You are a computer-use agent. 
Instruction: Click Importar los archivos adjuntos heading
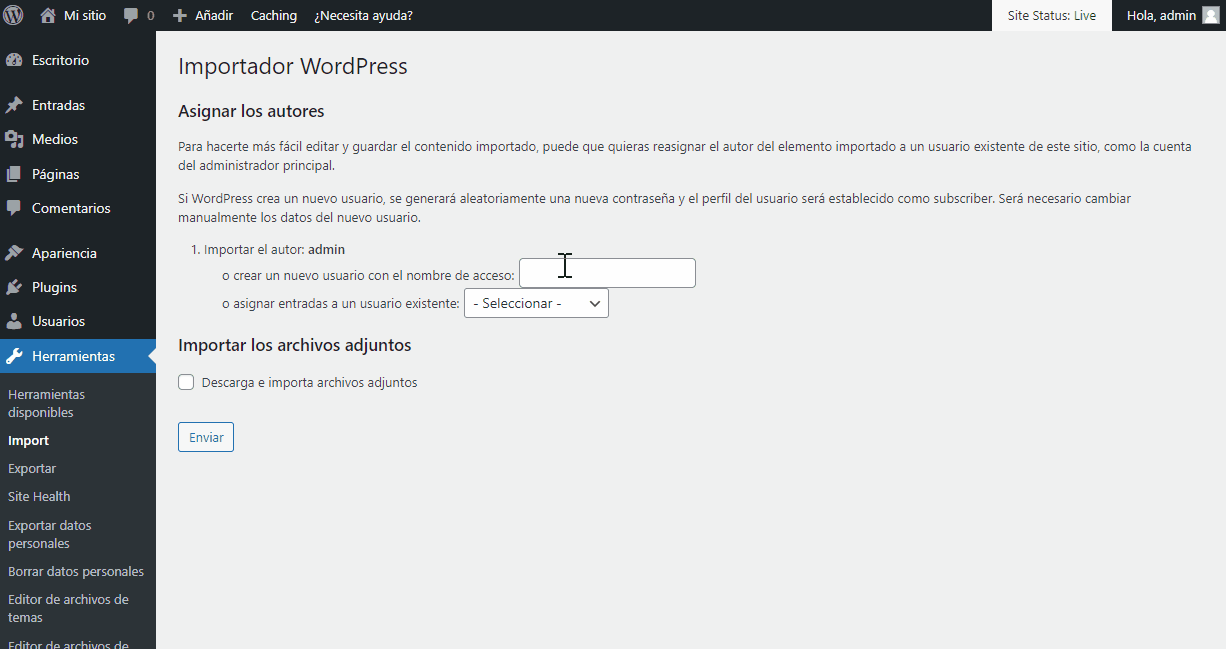pyautogui.click(x=295, y=345)
